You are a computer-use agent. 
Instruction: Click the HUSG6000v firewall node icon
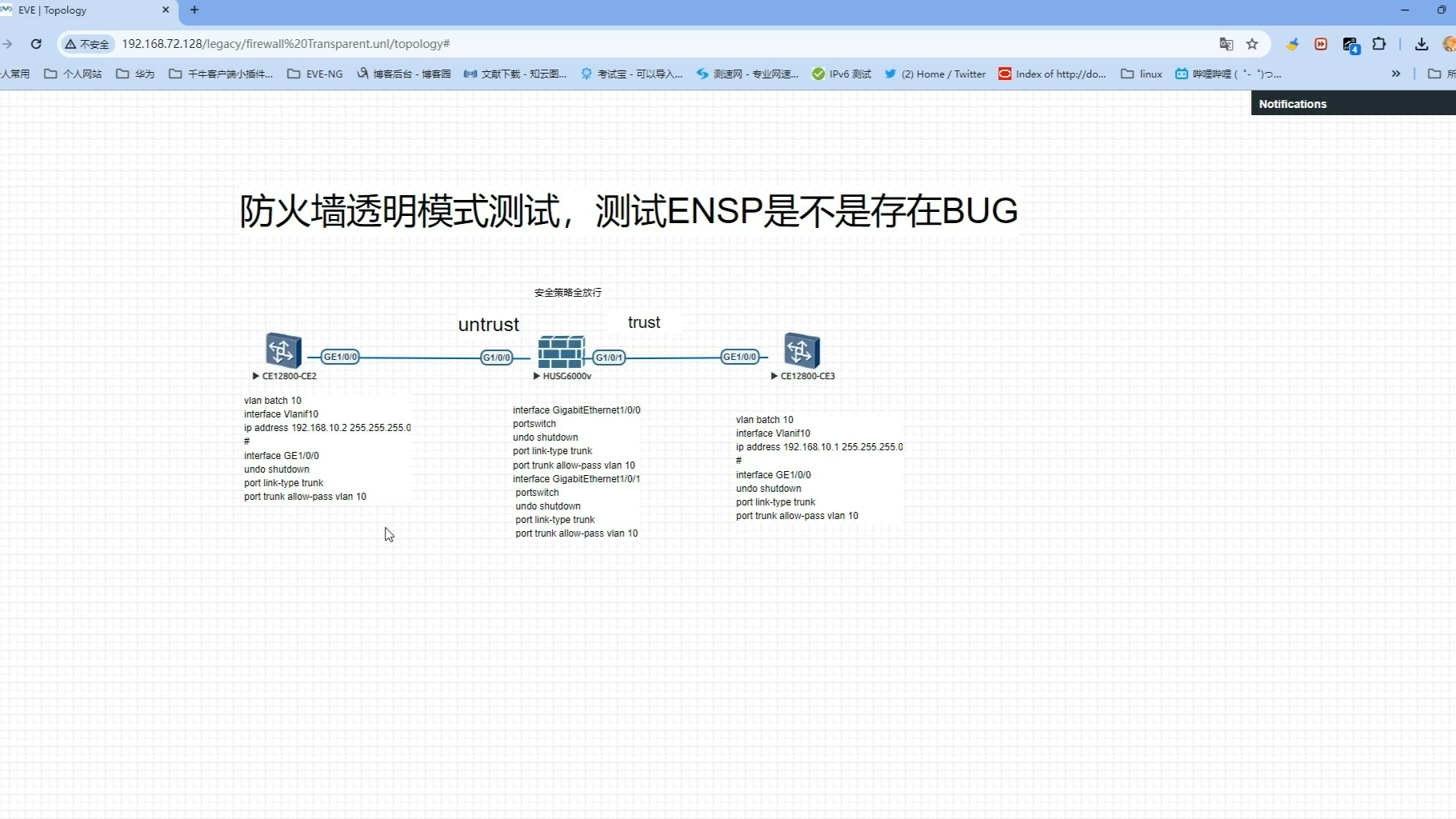561,352
